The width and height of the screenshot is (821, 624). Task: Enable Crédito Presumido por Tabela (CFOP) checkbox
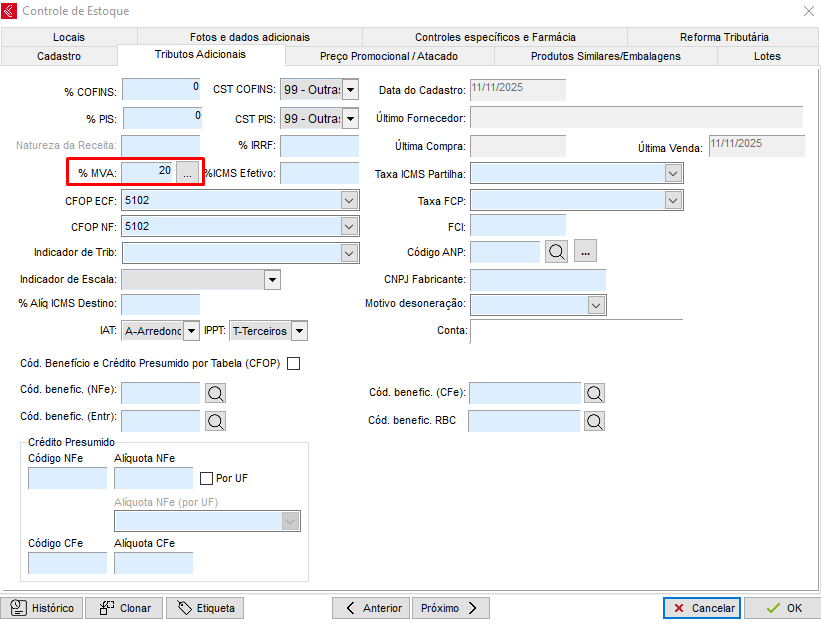click(293, 363)
